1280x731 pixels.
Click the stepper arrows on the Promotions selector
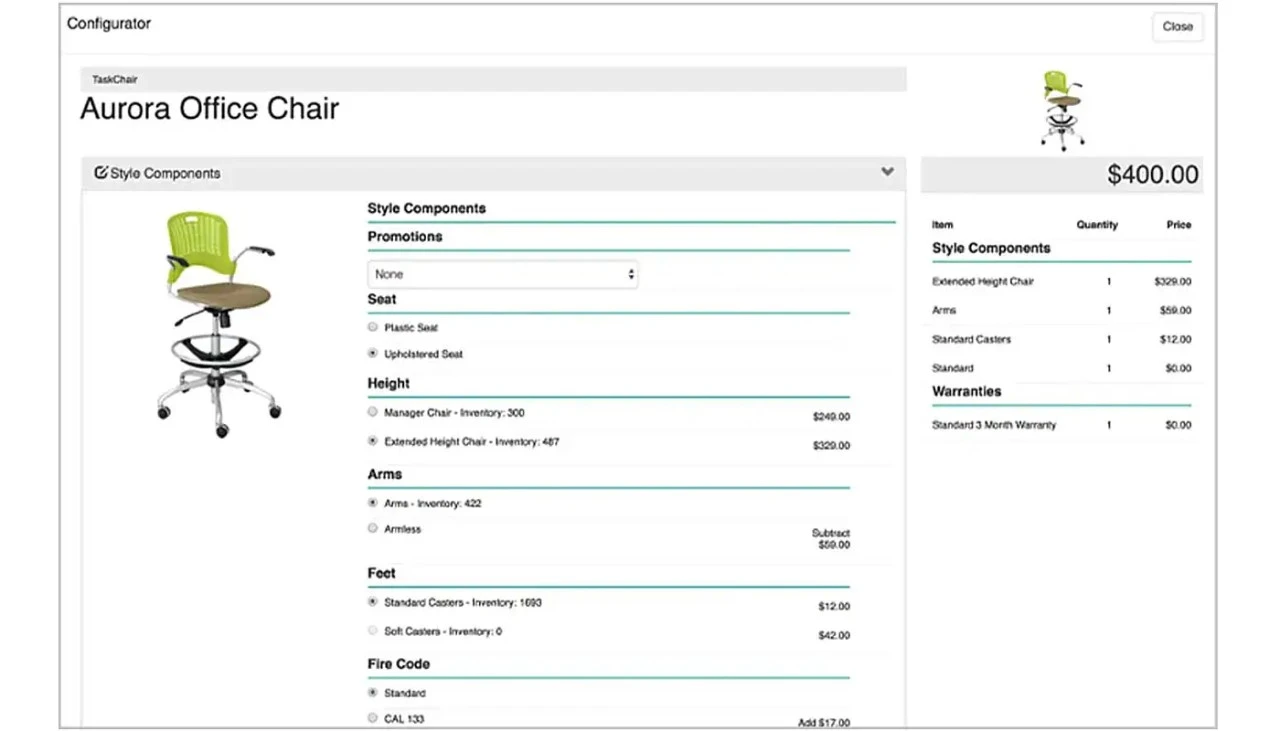630,273
